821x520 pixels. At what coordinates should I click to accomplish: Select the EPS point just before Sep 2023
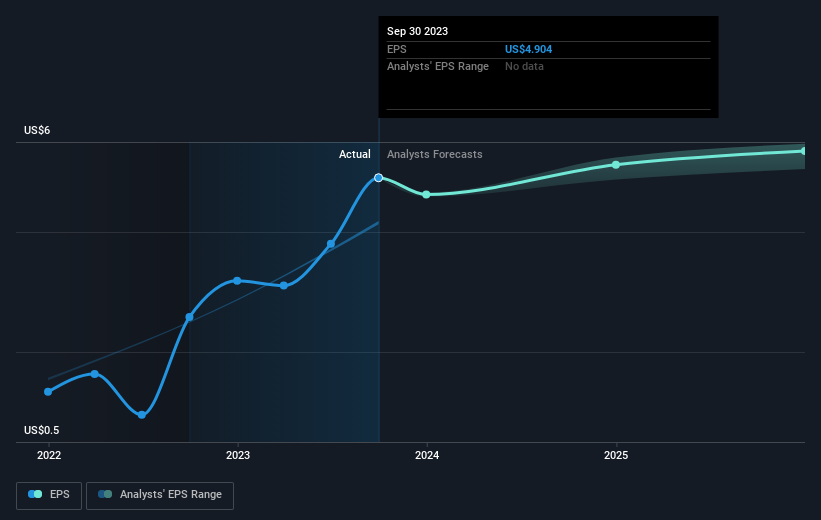(x=331, y=244)
